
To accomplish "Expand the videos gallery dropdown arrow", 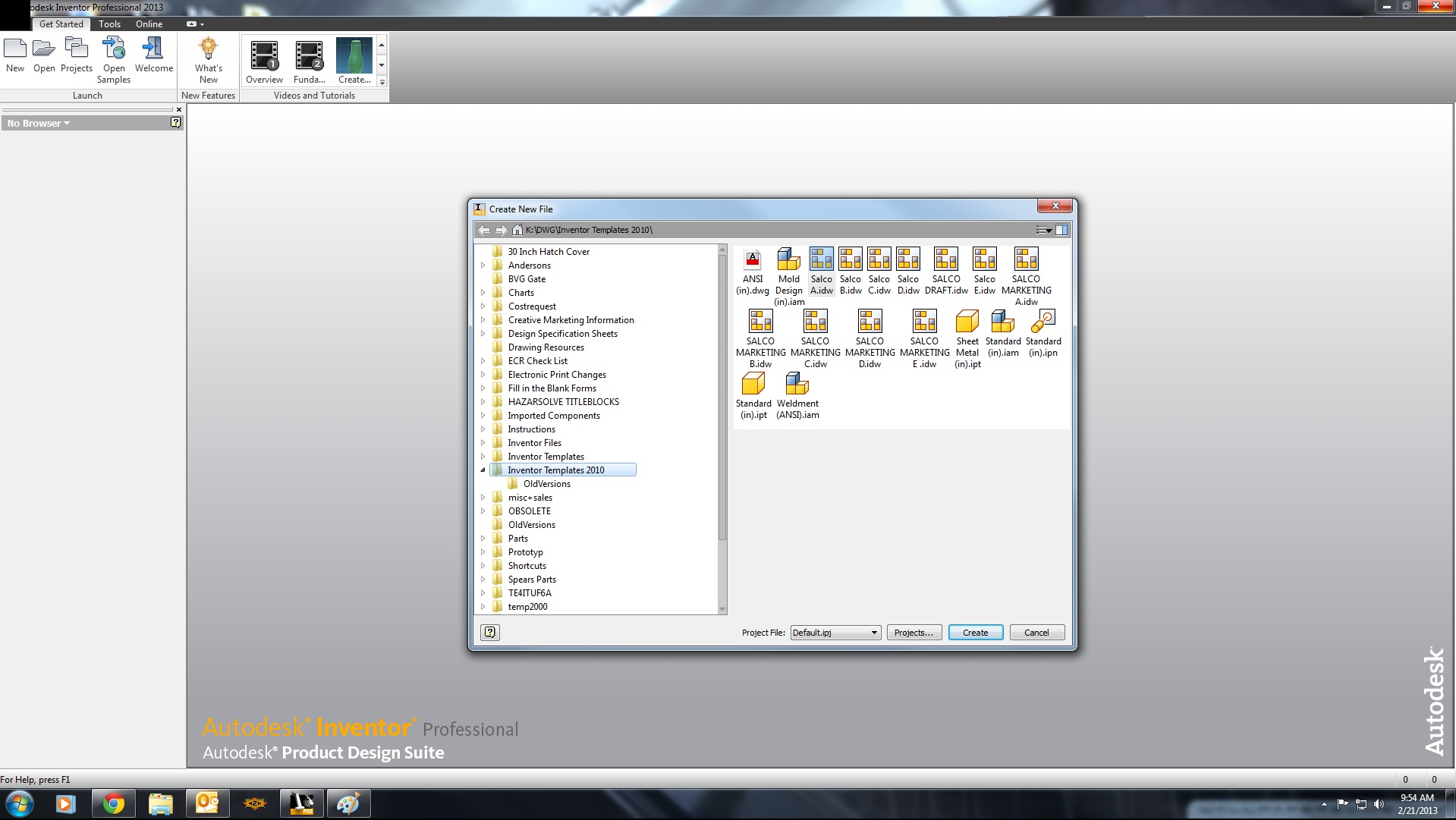I will (x=382, y=82).
